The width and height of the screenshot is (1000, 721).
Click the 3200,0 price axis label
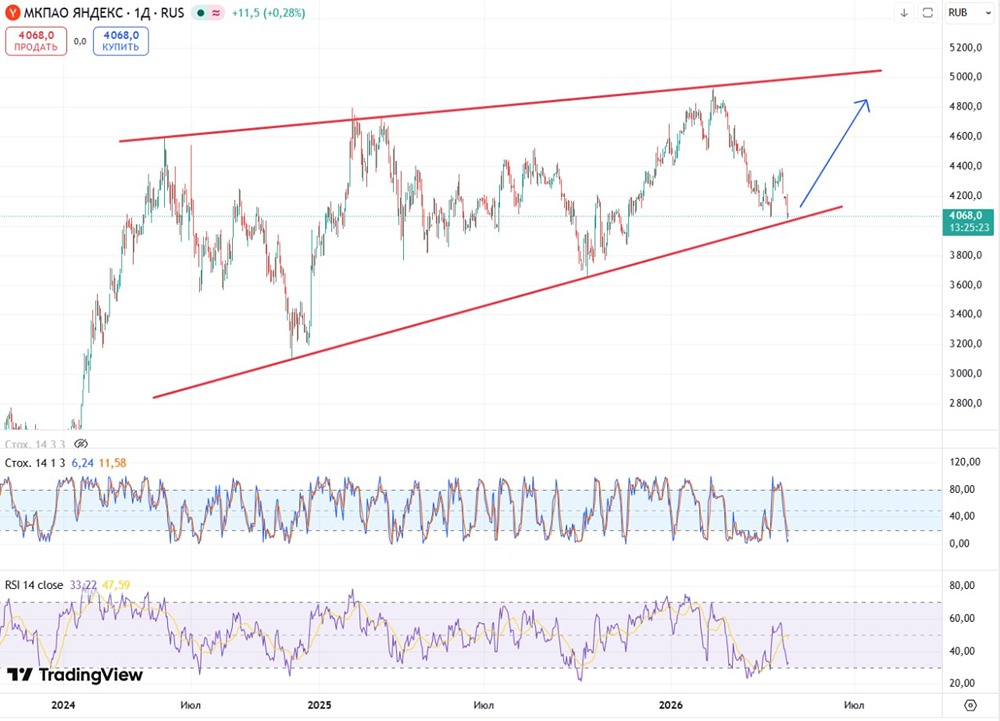[965, 344]
